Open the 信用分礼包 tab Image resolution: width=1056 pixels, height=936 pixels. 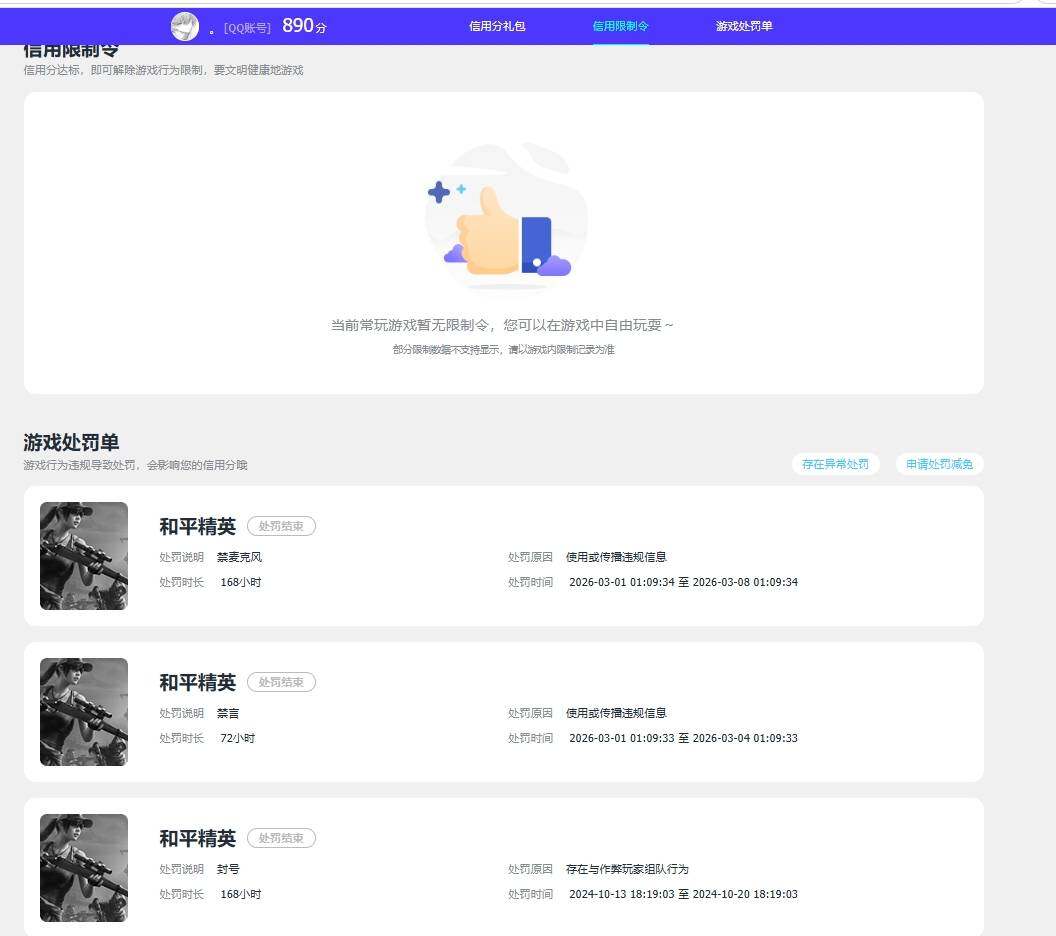click(497, 26)
